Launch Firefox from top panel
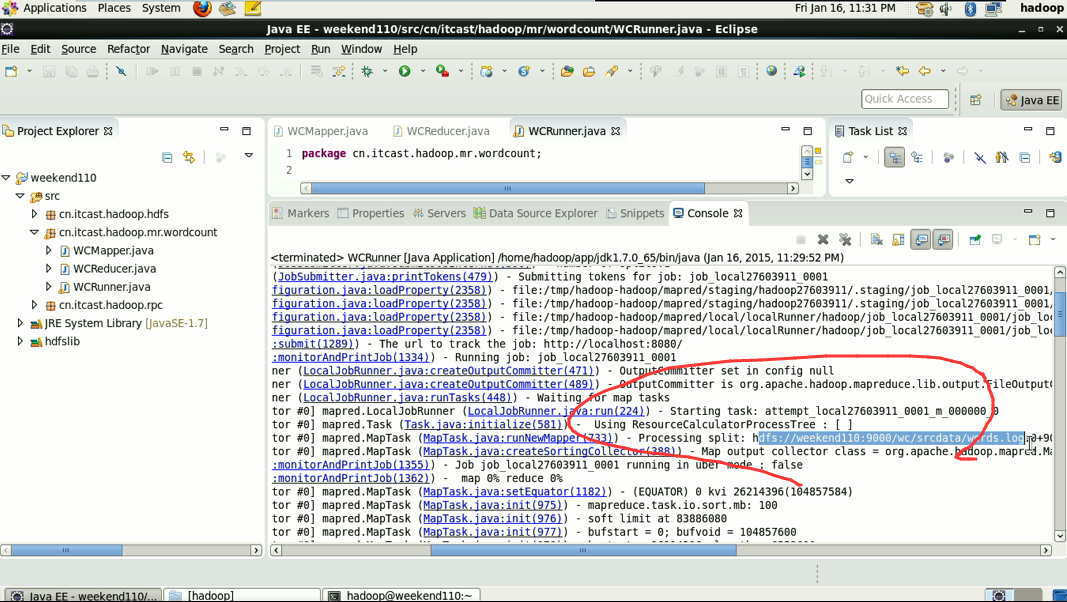Image resolution: width=1067 pixels, height=602 pixels. (x=202, y=8)
